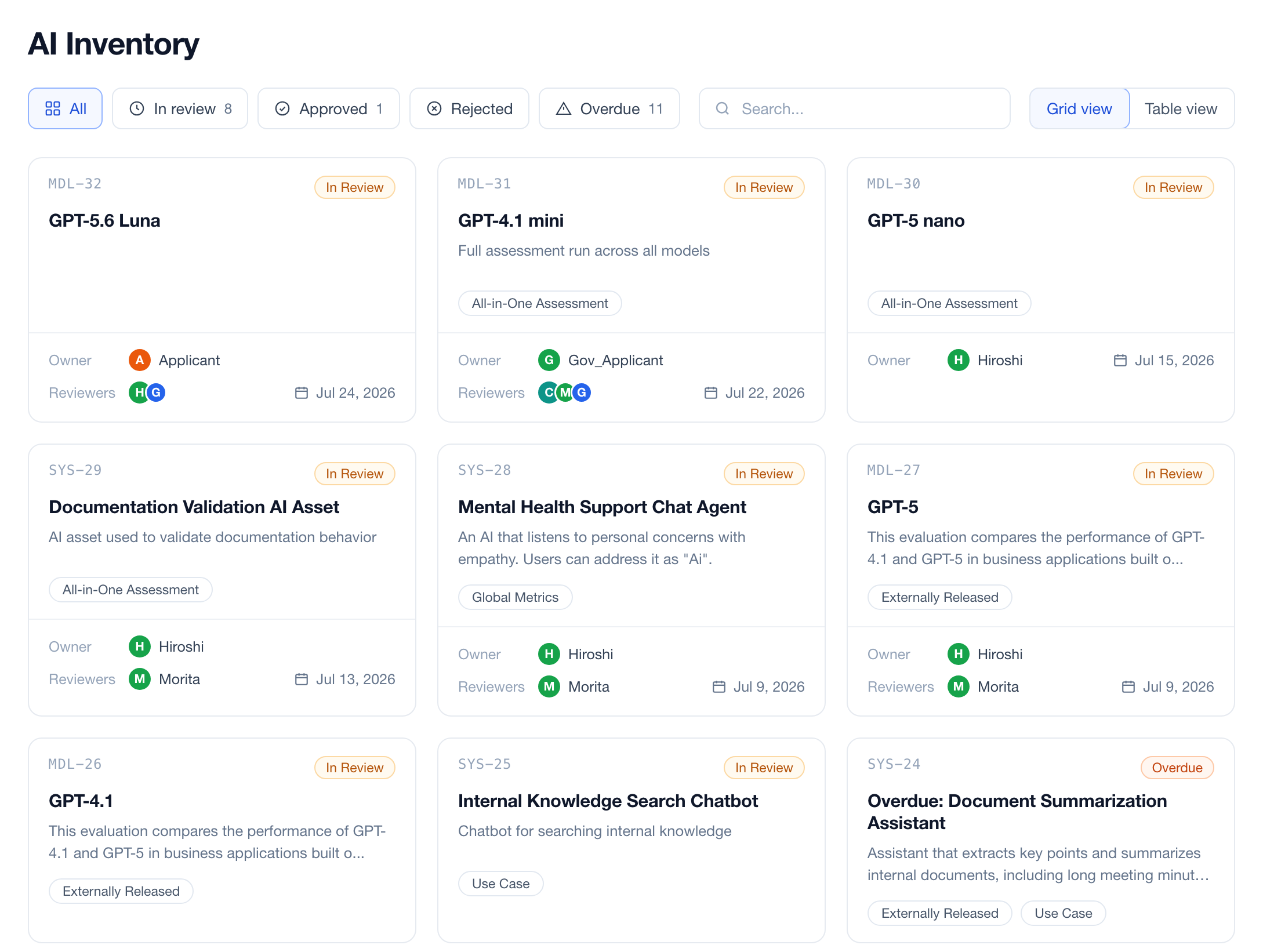This screenshot has width=1263, height=952.
Task: Click Morita's reviewer avatar on the GPT-5 card
Action: pyautogui.click(x=959, y=686)
